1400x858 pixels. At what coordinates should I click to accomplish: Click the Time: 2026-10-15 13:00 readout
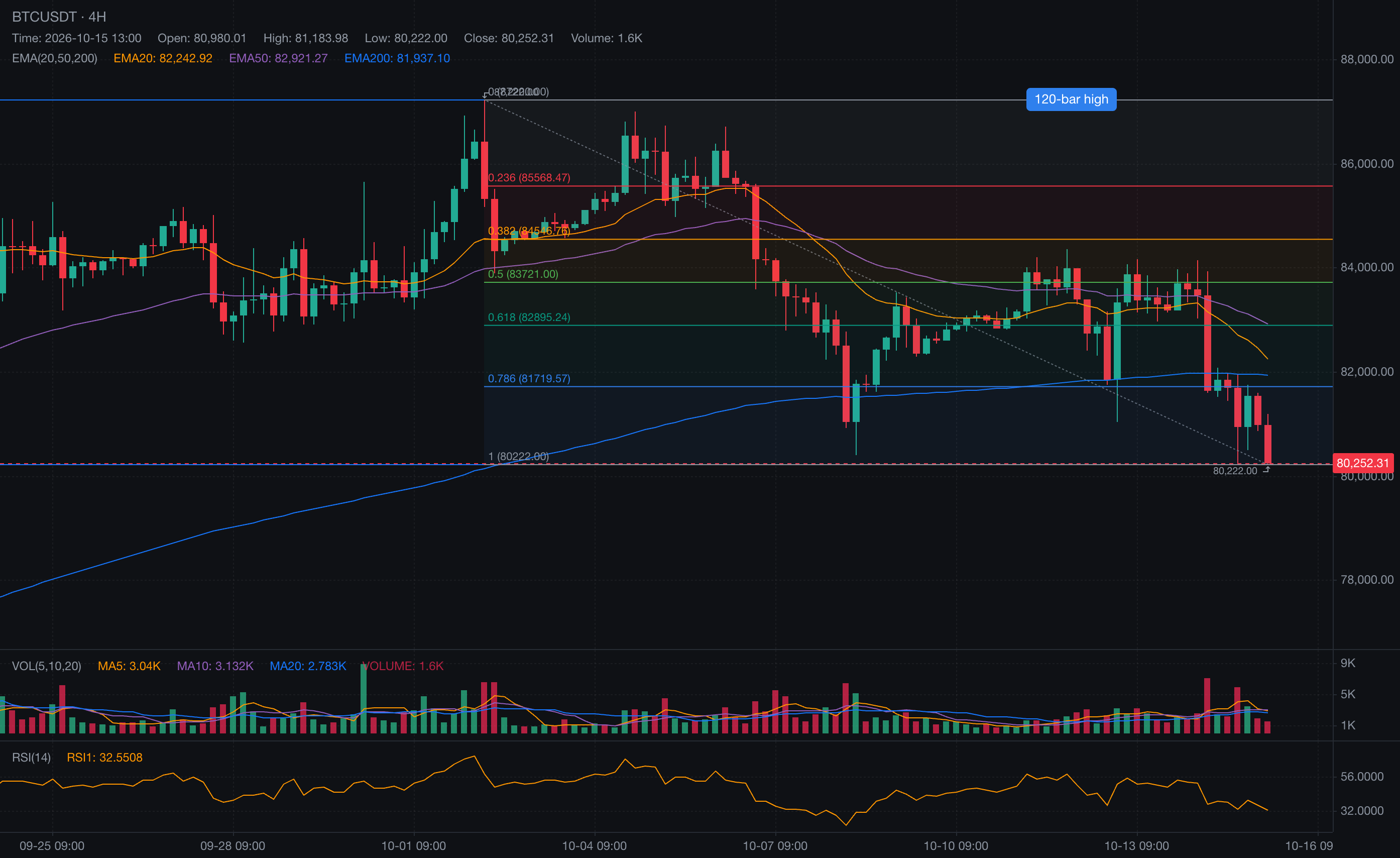(x=77, y=38)
